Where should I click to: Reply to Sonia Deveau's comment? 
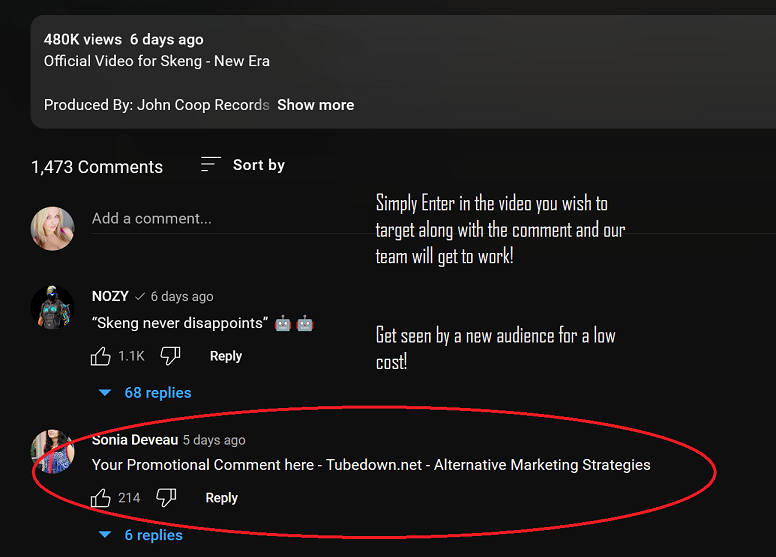click(x=221, y=498)
